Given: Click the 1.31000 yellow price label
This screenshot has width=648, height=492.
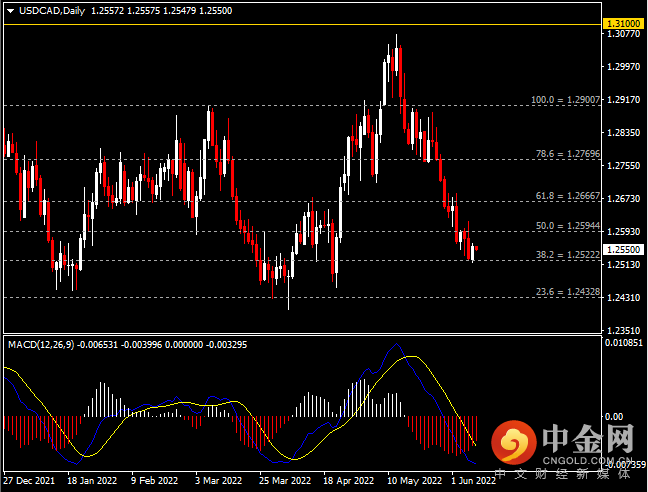Looking at the screenshot, I should tap(623, 24).
